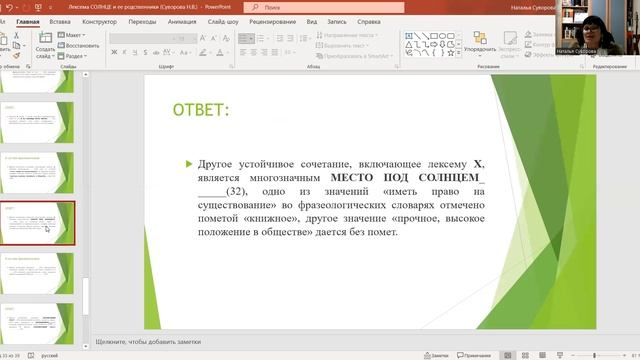This screenshot has width=640, height=360.
Task: Toggle italic (К) formatting
Action: tap(124, 52)
